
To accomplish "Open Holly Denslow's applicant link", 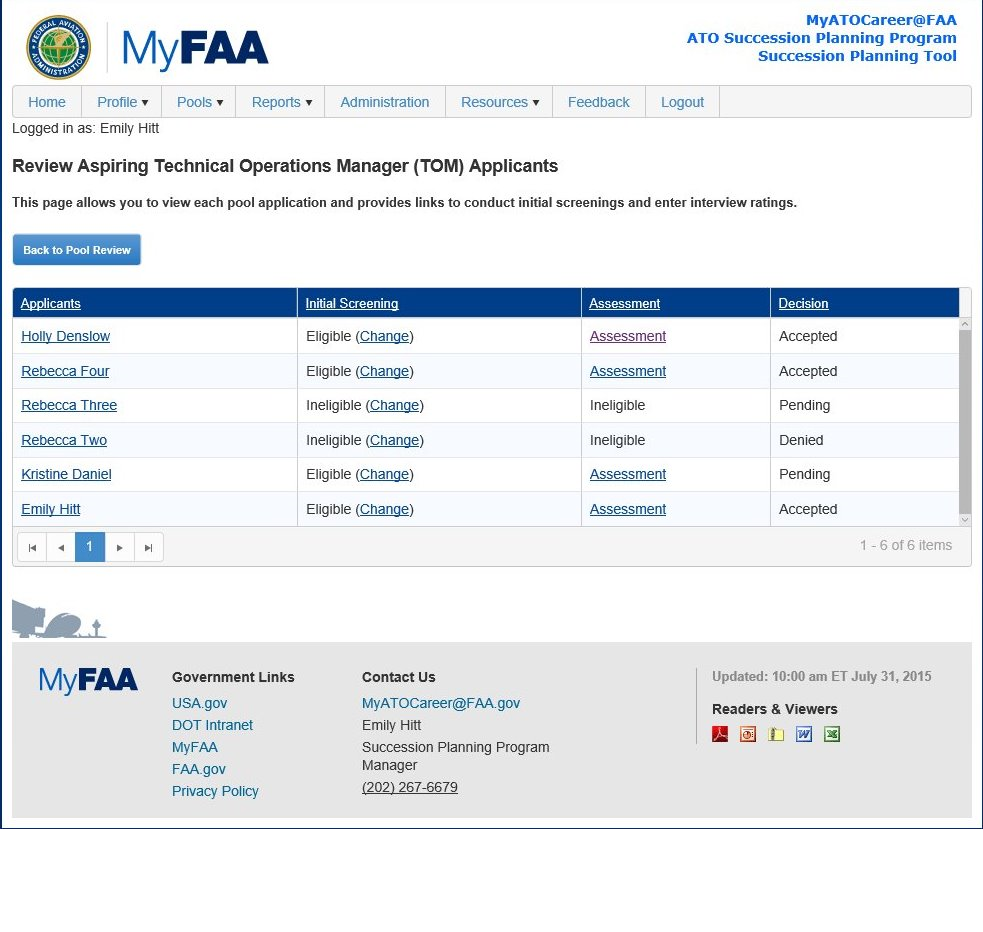I will point(66,337).
